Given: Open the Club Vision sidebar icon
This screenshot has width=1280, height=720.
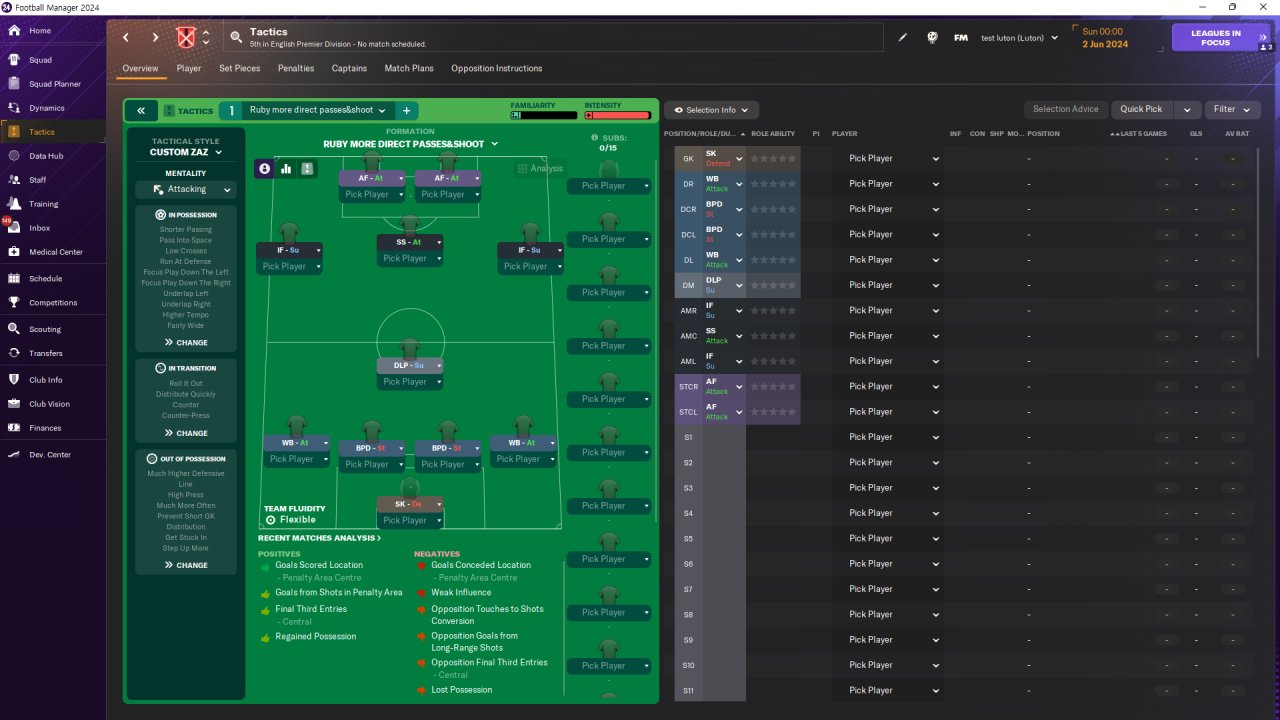Looking at the screenshot, I should pyautogui.click(x=14, y=404).
